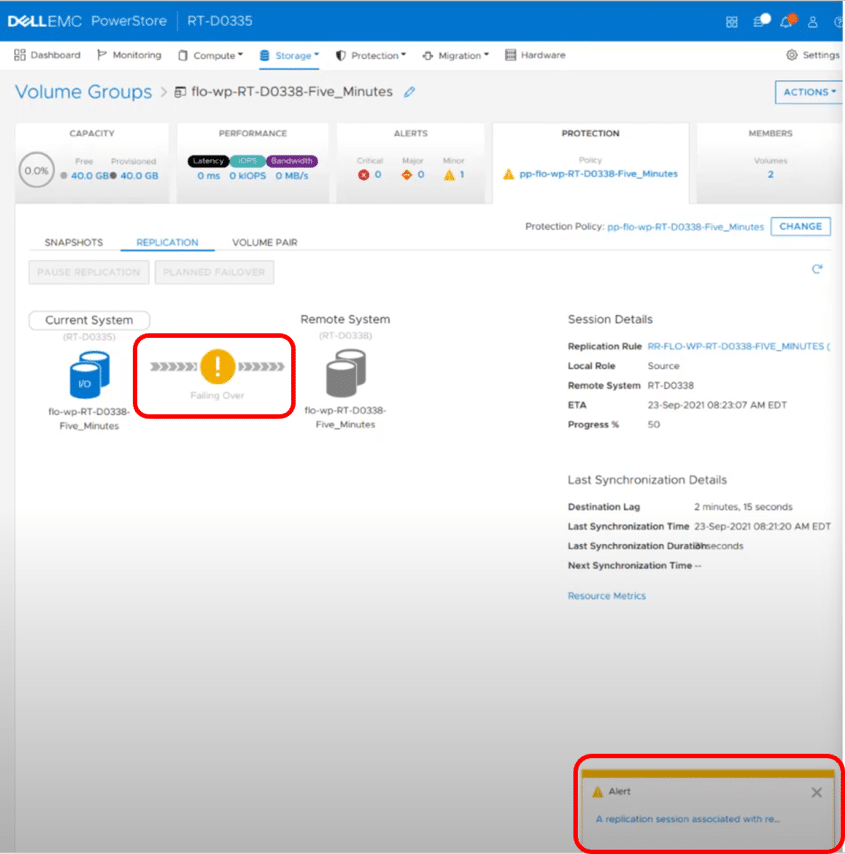Click the Migration icon in navigation
Viewport: 845px width, 854px height.
pos(428,56)
